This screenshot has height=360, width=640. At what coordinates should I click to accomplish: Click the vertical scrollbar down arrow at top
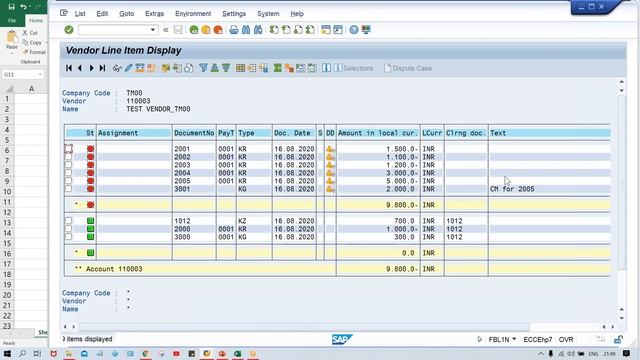[x=622, y=91]
